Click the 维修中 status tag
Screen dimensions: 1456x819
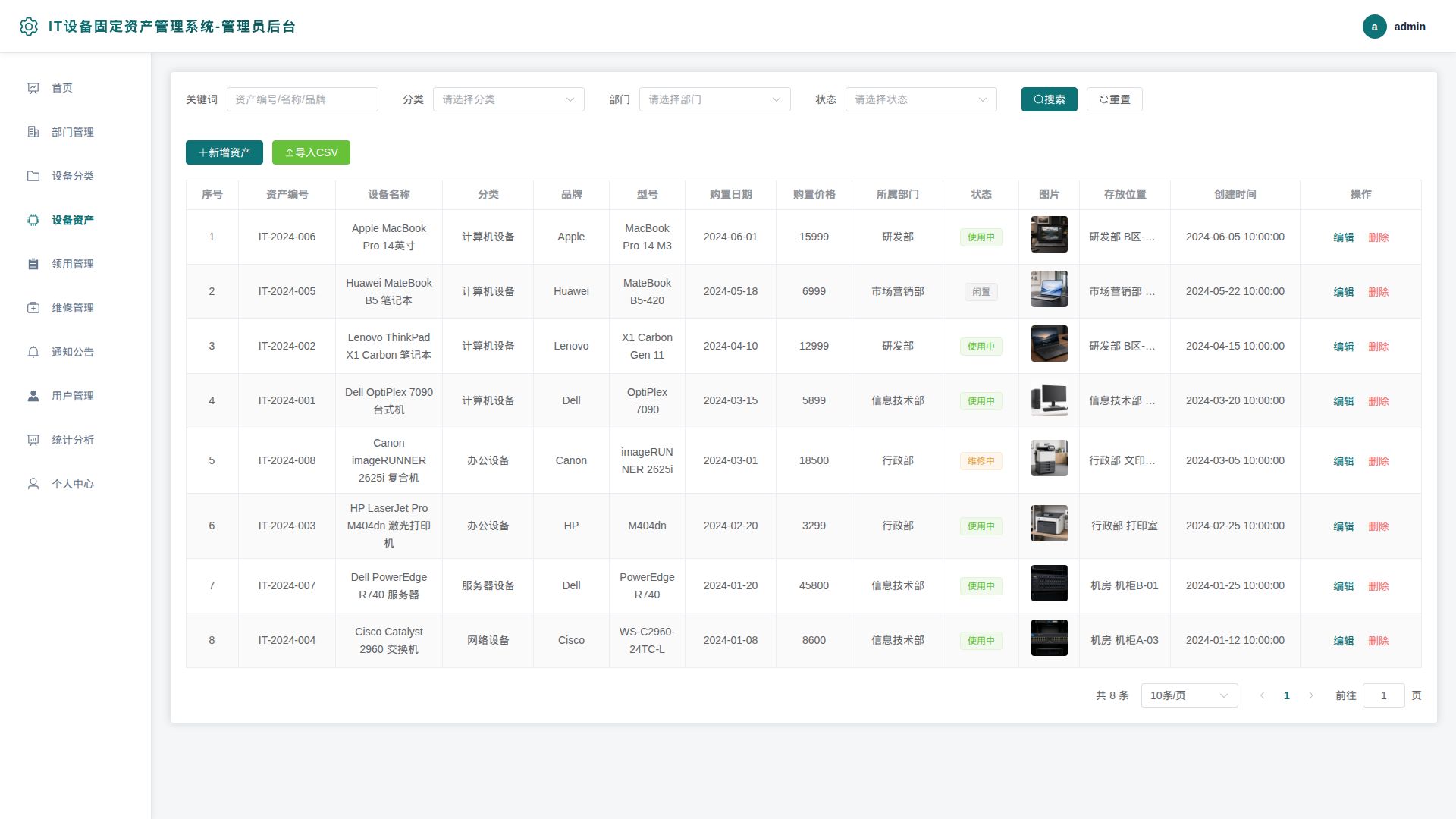click(981, 461)
